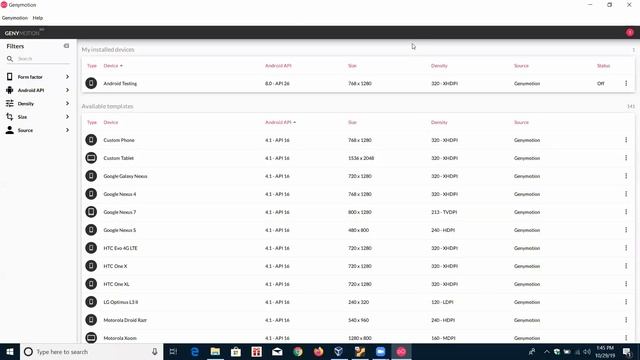Click the Windows Start button
640x360 pixels.
[10, 352]
